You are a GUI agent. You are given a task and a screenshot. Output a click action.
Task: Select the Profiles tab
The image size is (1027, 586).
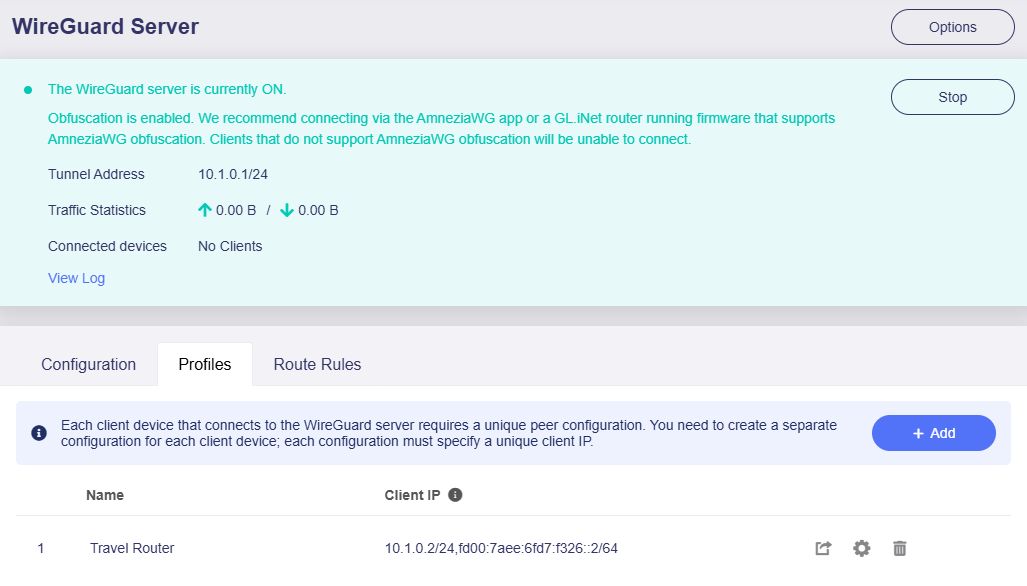(x=205, y=364)
